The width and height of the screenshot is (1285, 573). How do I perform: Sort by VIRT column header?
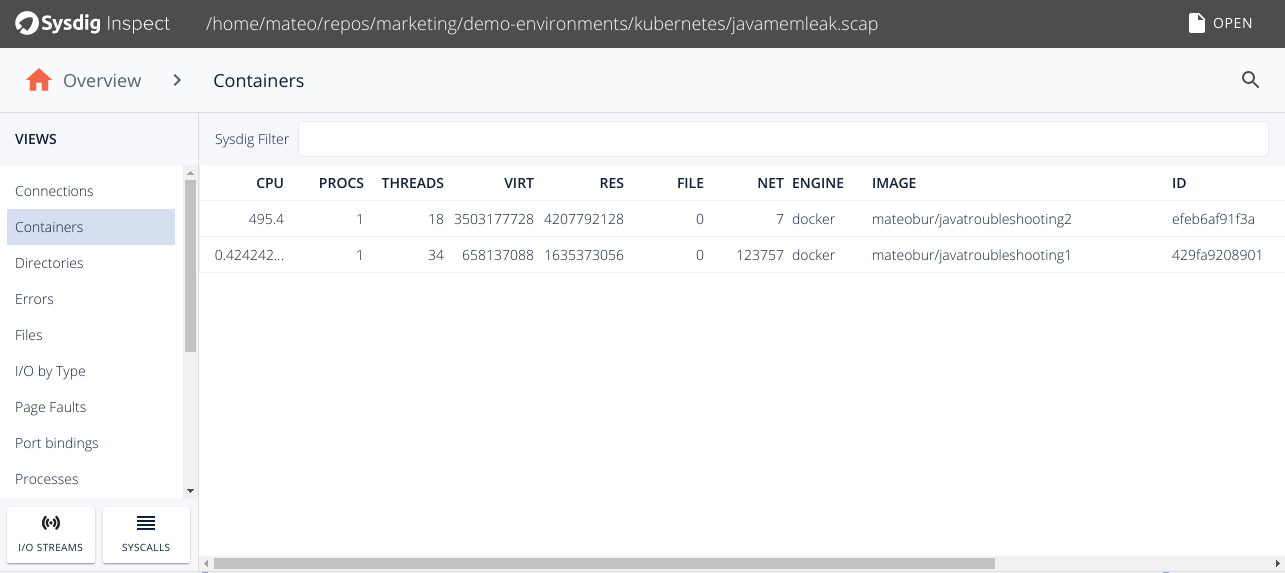(519, 183)
